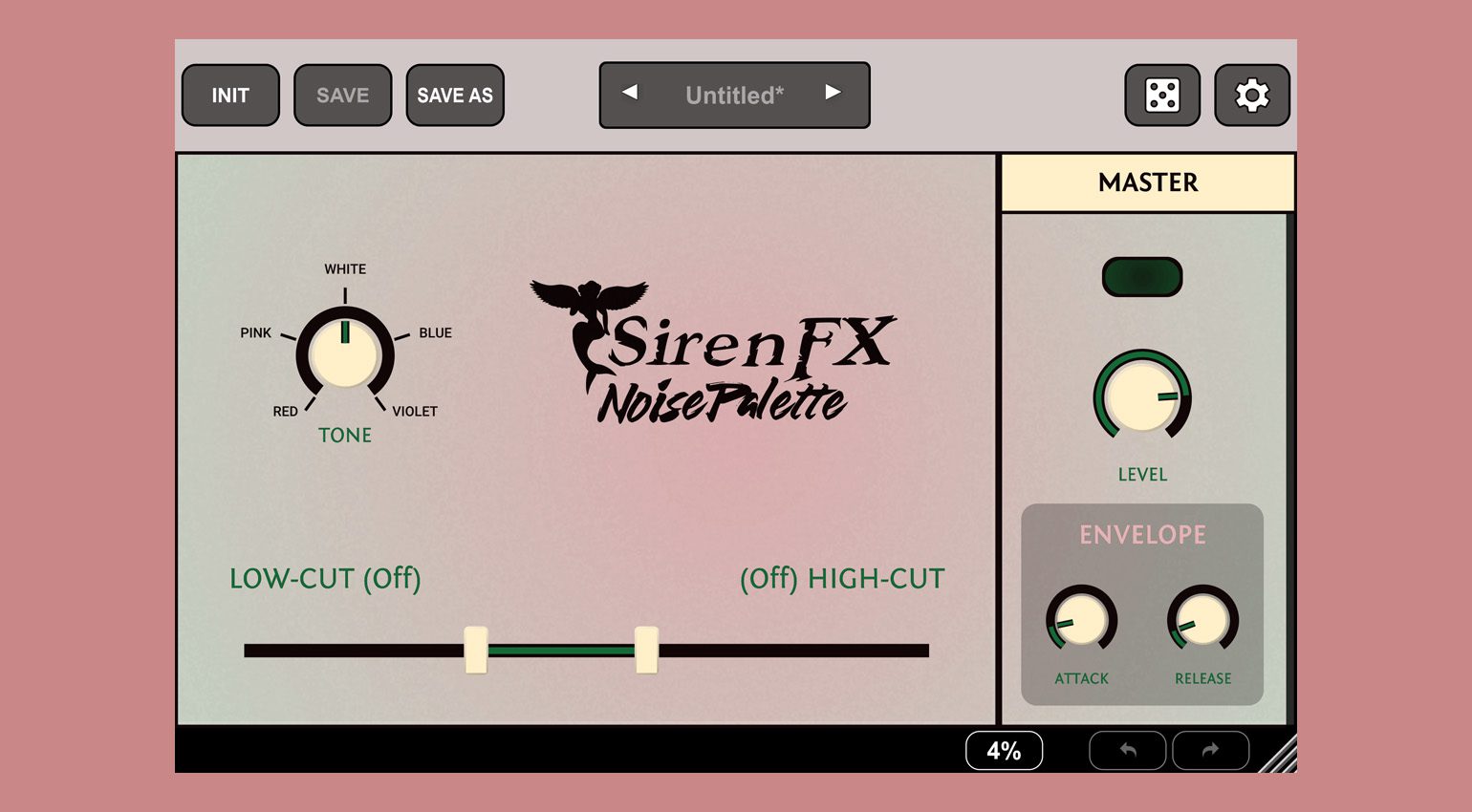1472x812 pixels.
Task: Toggle the green master power indicator
Action: [1142, 277]
